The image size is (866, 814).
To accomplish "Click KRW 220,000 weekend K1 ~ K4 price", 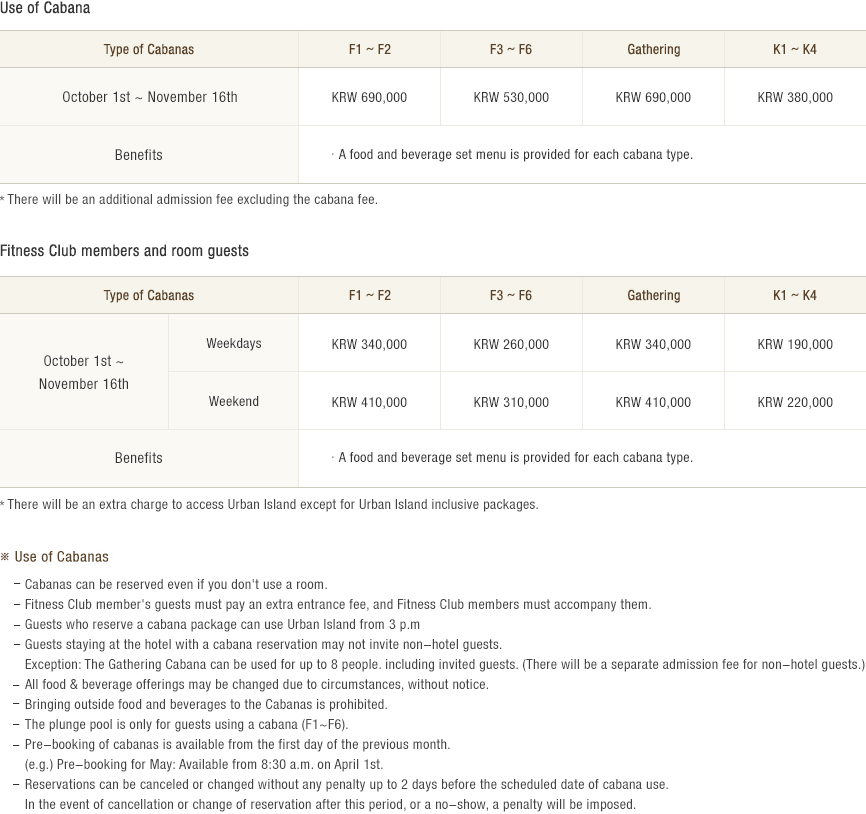I will (x=795, y=402).
